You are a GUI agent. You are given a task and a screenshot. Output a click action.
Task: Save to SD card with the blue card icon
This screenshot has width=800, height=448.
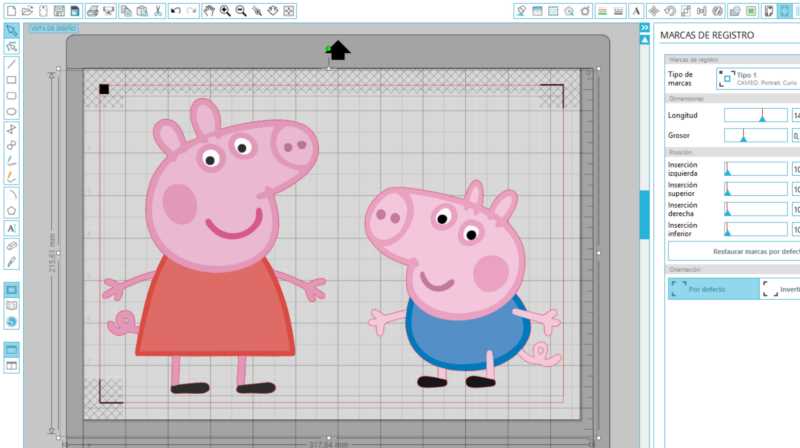coord(74,11)
